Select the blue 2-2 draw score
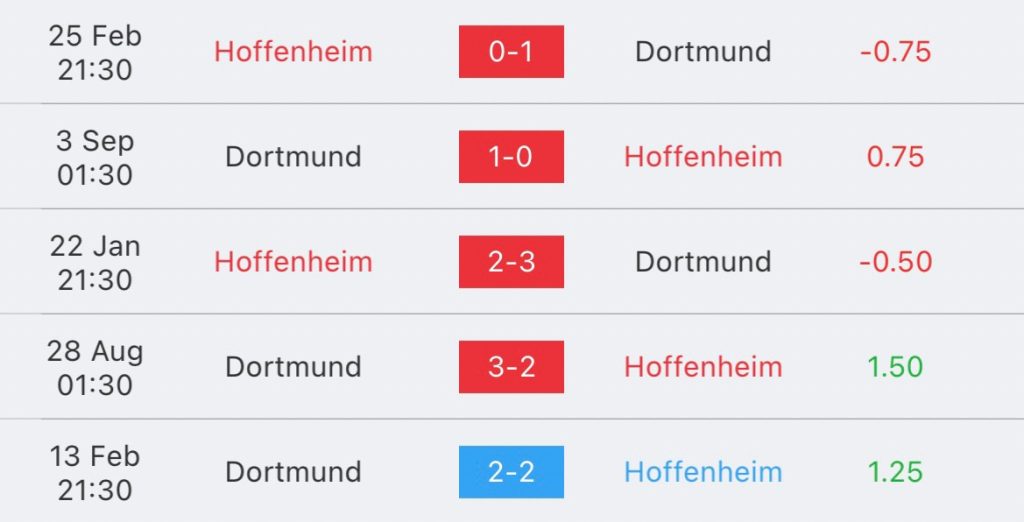The width and height of the screenshot is (1024, 522). 511,472
